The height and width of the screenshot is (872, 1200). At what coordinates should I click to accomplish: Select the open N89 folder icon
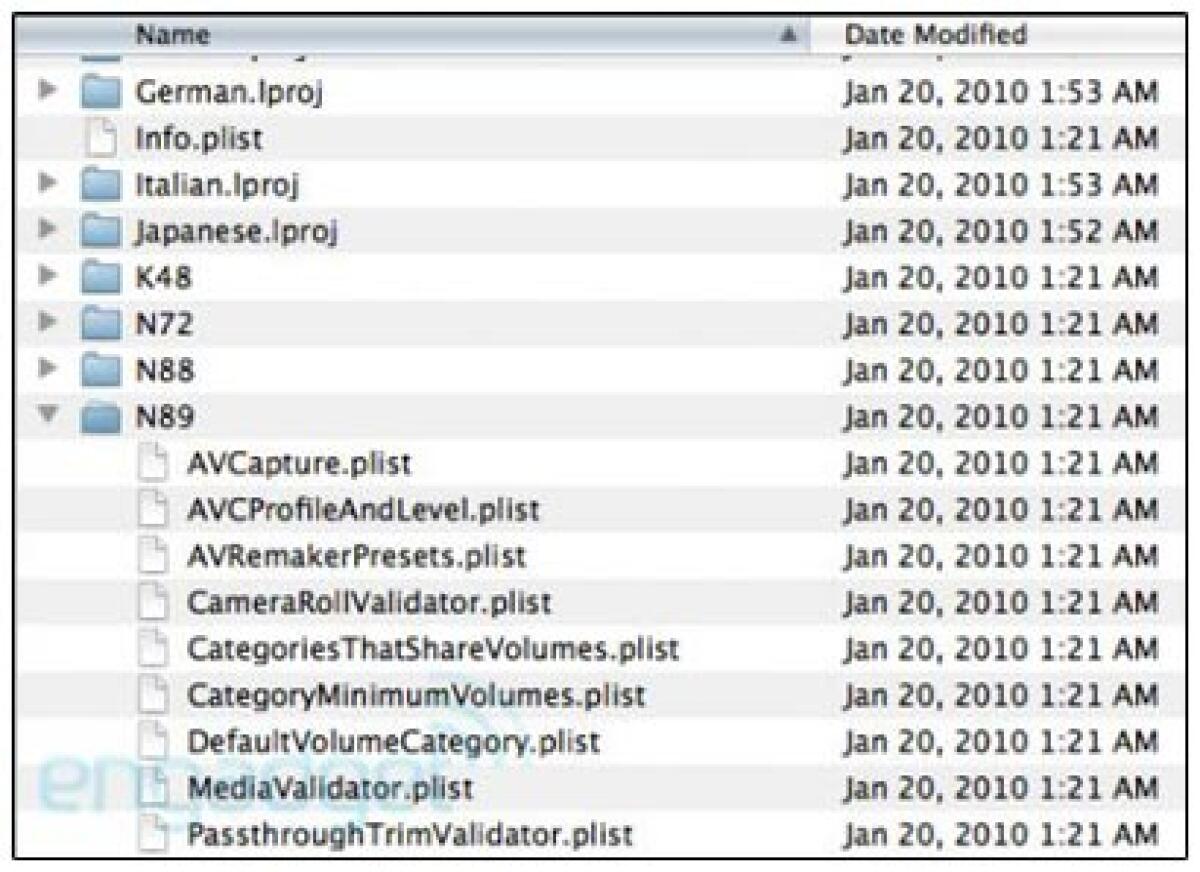pos(99,416)
